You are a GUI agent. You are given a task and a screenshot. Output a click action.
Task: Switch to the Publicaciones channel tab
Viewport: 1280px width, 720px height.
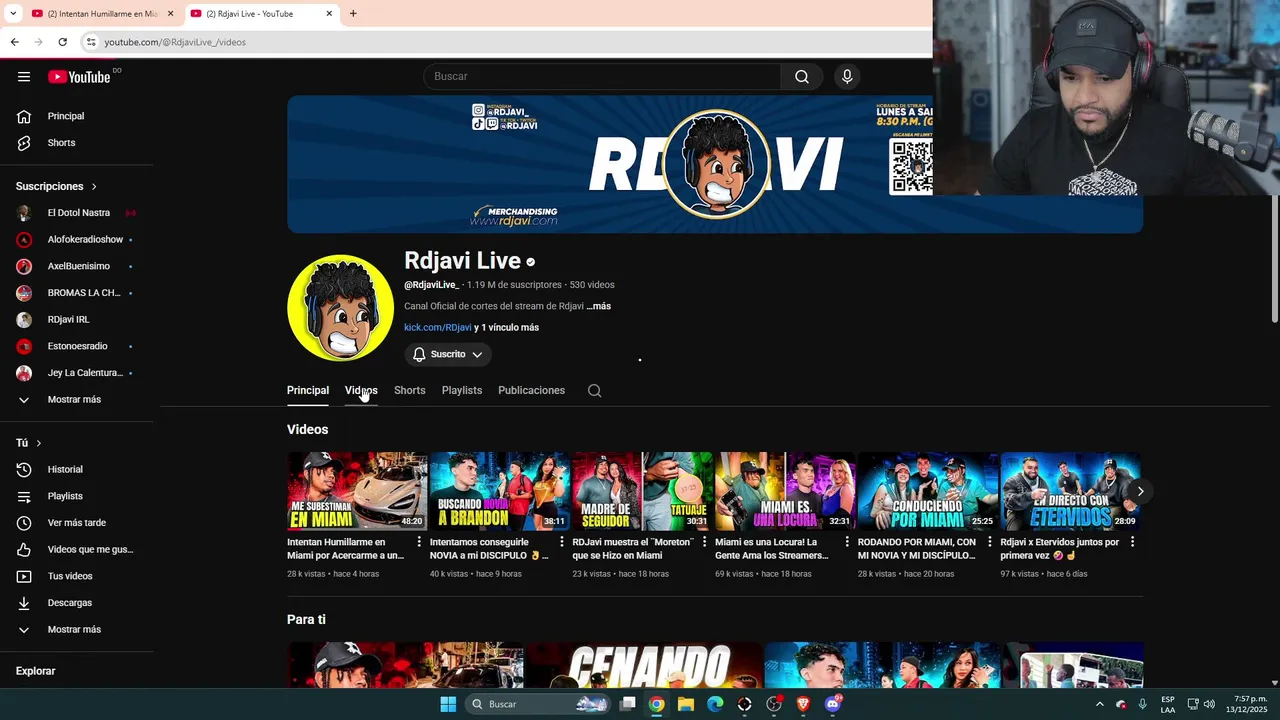(531, 391)
